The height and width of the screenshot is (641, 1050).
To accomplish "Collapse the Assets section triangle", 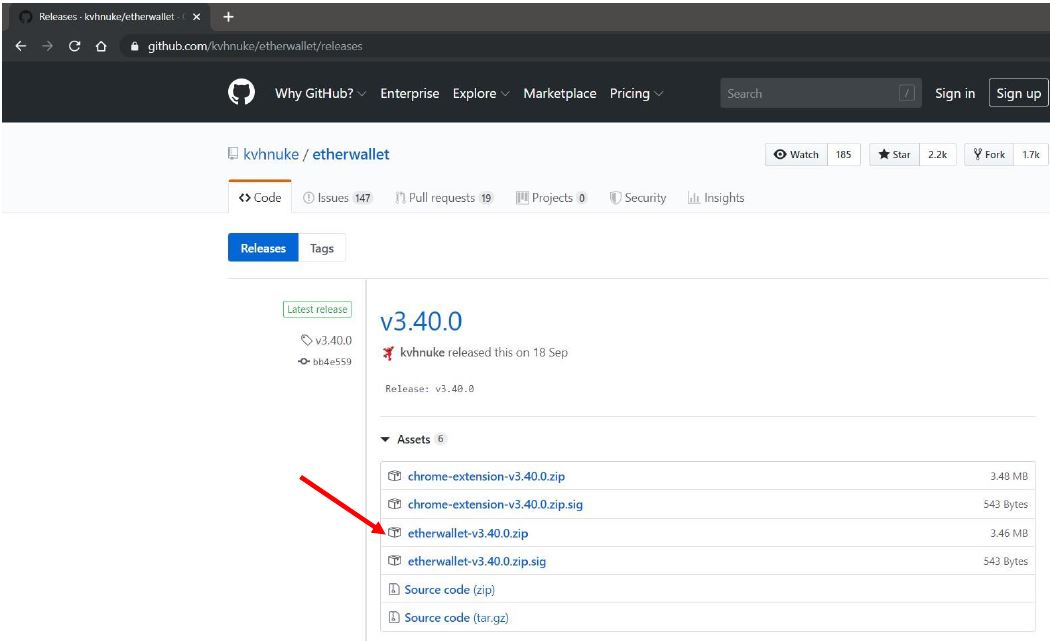I will pyautogui.click(x=385, y=440).
